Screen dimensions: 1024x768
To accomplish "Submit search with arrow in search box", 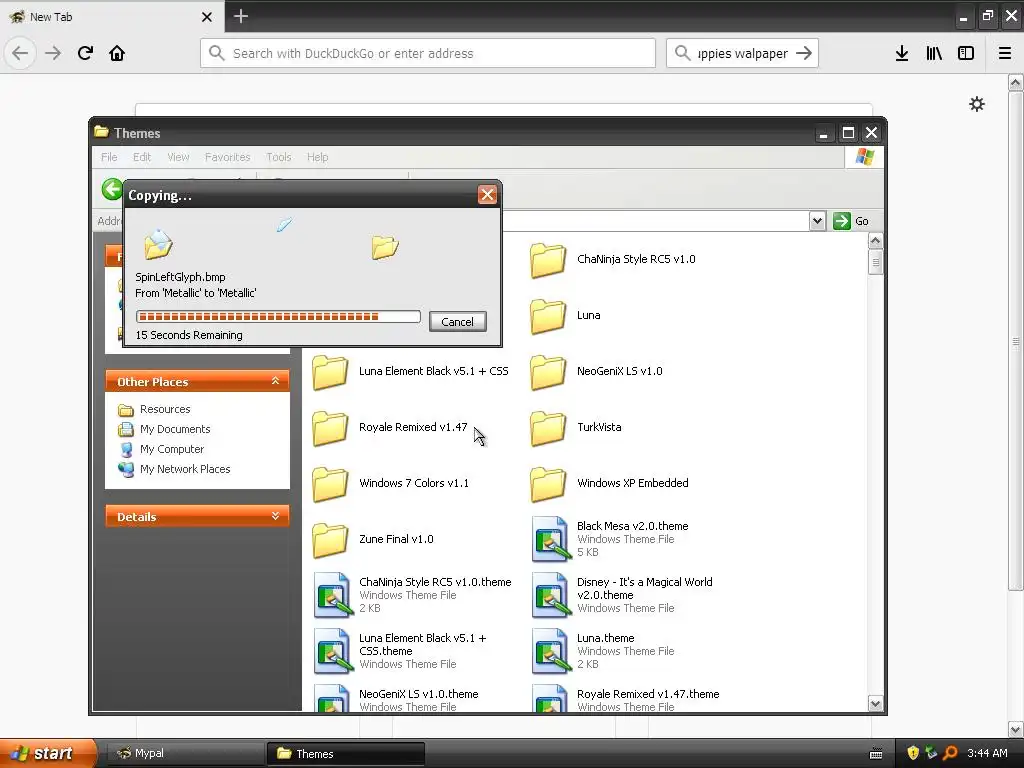I will click(x=804, y=53).
